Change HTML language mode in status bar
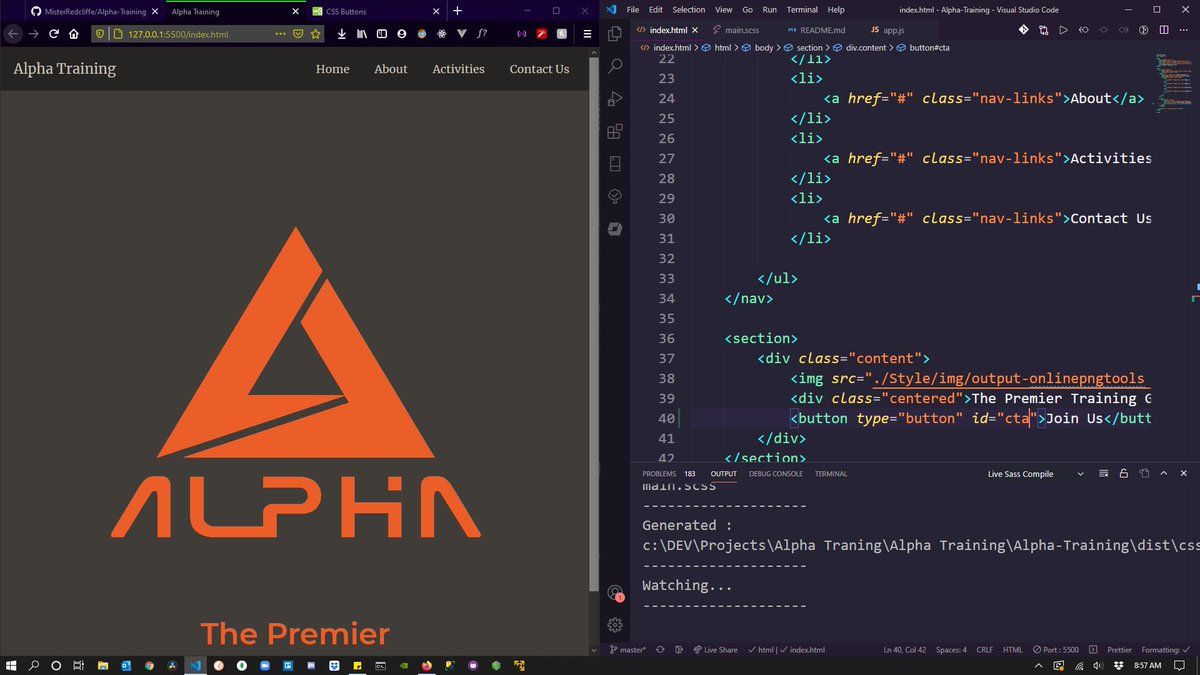Image resolution: width=1200 pixels, height=675 pixels. [x=1013, y=649]
